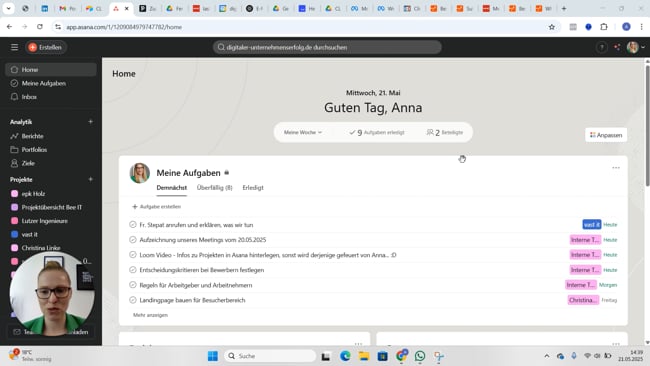Screen dimensions: 650x366
Task: Toggle the Asana sidebar hamburger menu
Action: (x=15, y=47)
